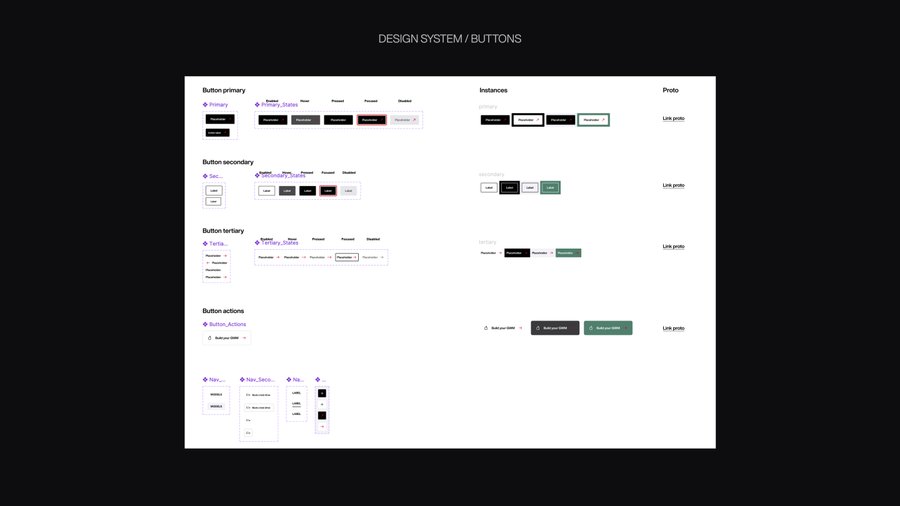Open the Link proto link in tertiary row
The image size is (900, 506).
(x=673, y=246)
